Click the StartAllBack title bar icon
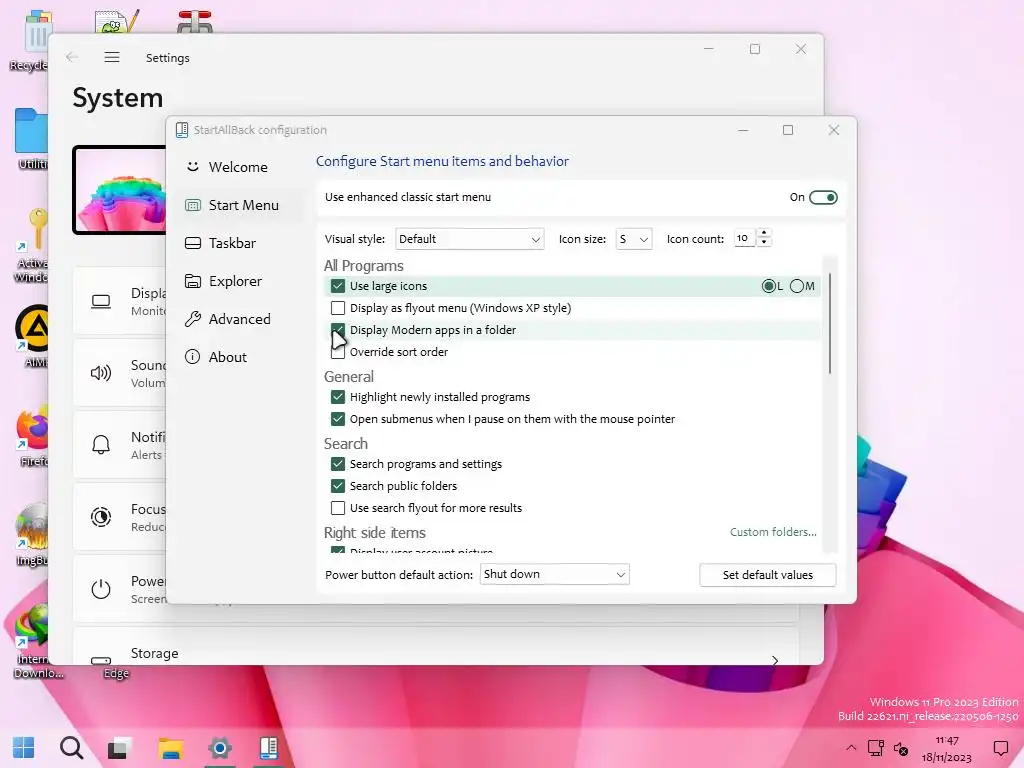1024x768 pixels. (x=182, y=130)
